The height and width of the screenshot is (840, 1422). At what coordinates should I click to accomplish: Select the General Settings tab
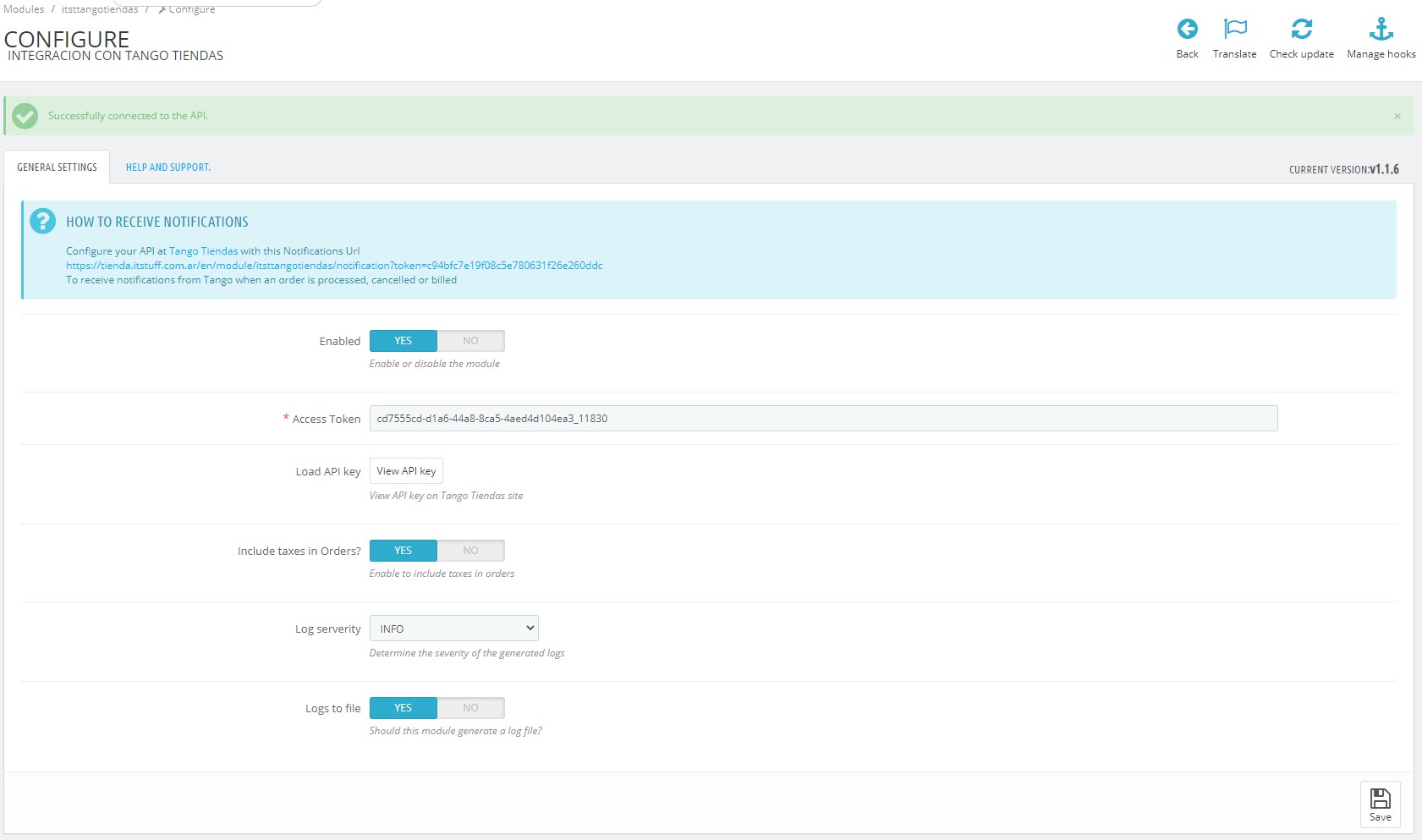coord(57,167)
